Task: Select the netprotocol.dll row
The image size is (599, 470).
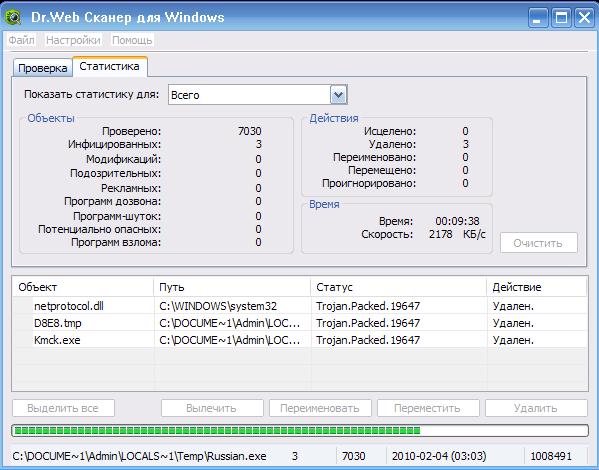Action: pos(300,306)
